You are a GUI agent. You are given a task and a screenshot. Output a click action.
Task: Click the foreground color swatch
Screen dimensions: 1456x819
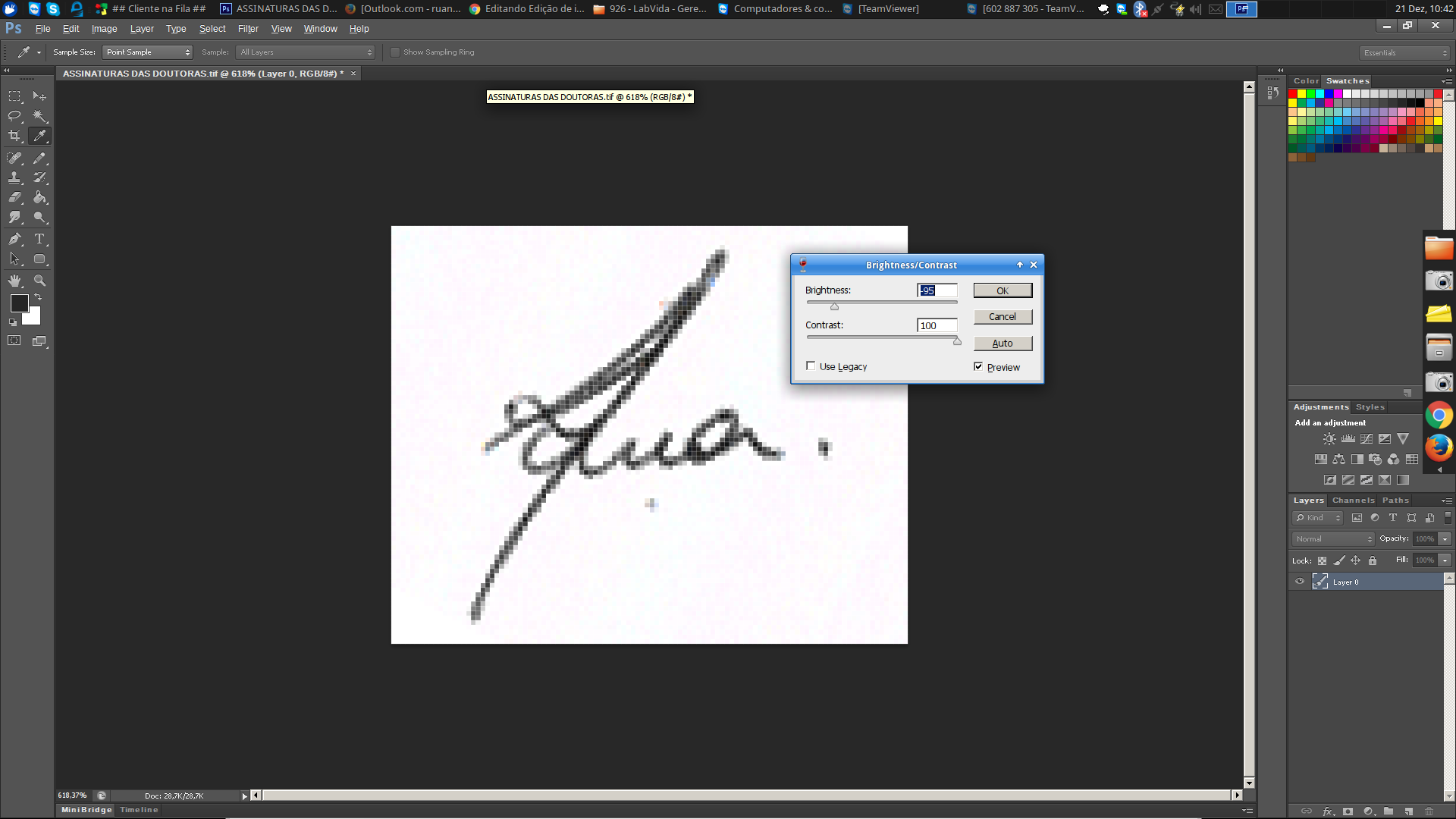20,303
